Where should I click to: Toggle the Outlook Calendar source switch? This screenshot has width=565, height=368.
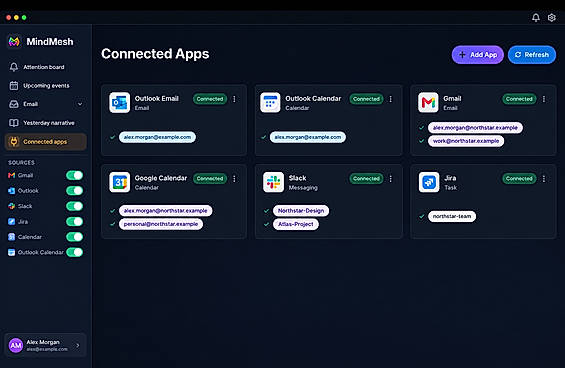click(x=75, y=252)
